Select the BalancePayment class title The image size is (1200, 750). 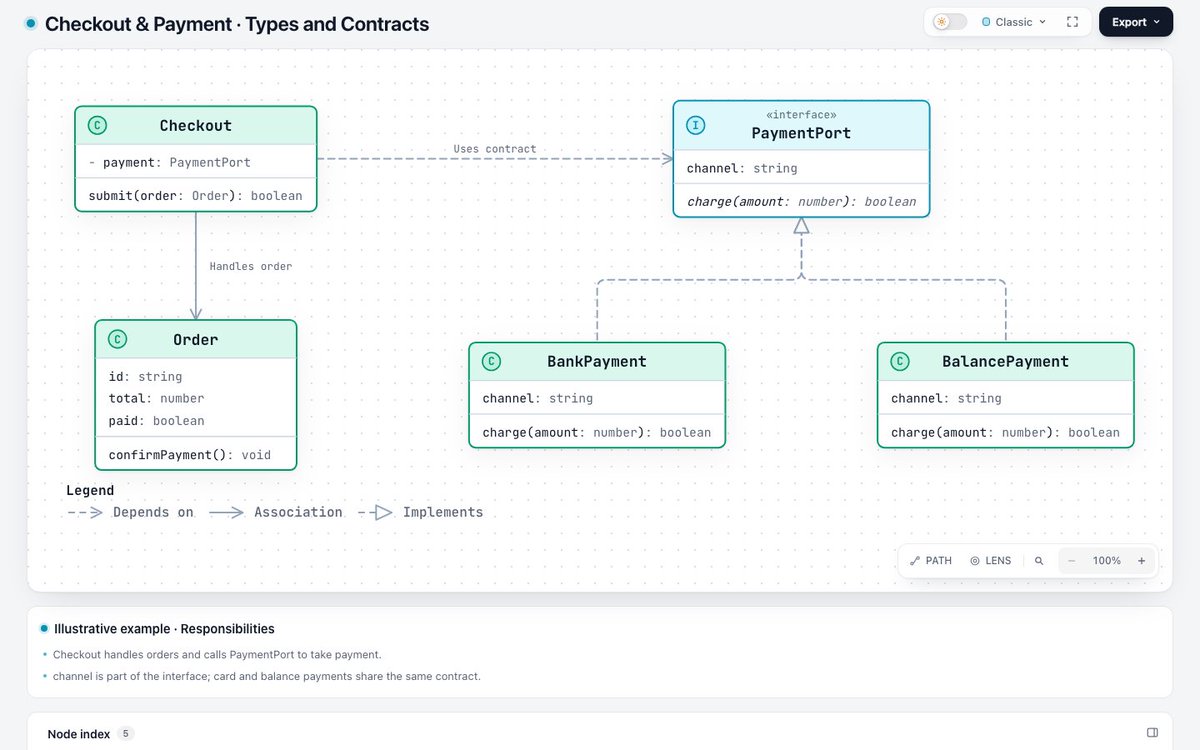pyautogui.click(x=1006, y=361)
